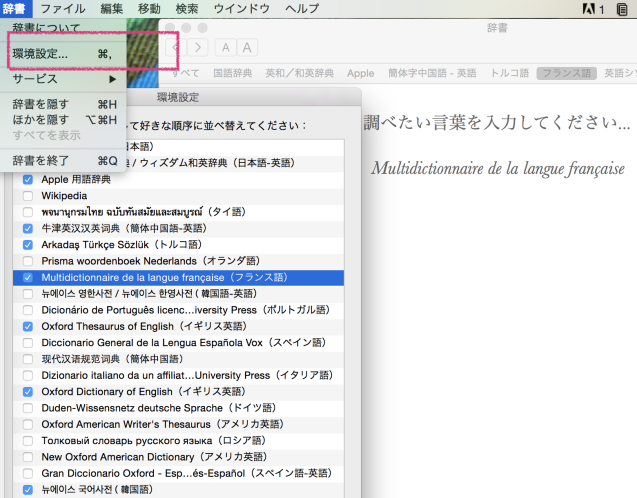Viewport: 637px width, 498px height.
Task: Enable 现代汉语规范词典 checkbox
Action: point(28,359)
